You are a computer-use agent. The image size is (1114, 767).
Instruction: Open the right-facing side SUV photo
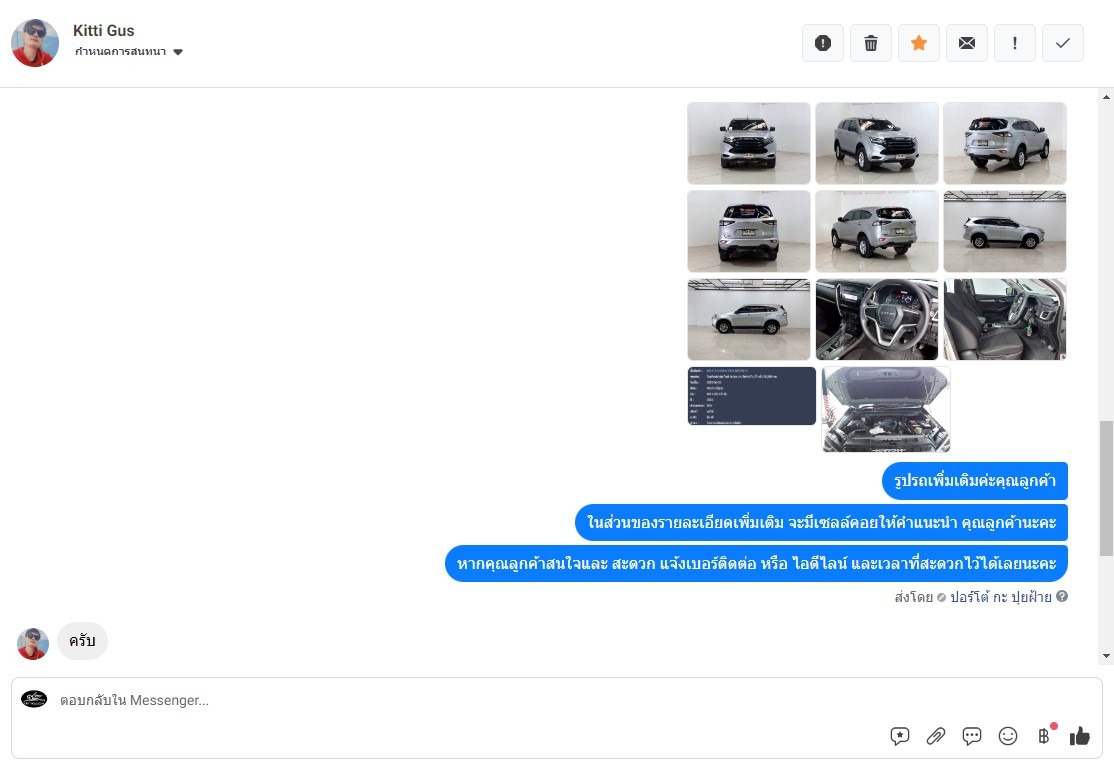[1005, 232]
